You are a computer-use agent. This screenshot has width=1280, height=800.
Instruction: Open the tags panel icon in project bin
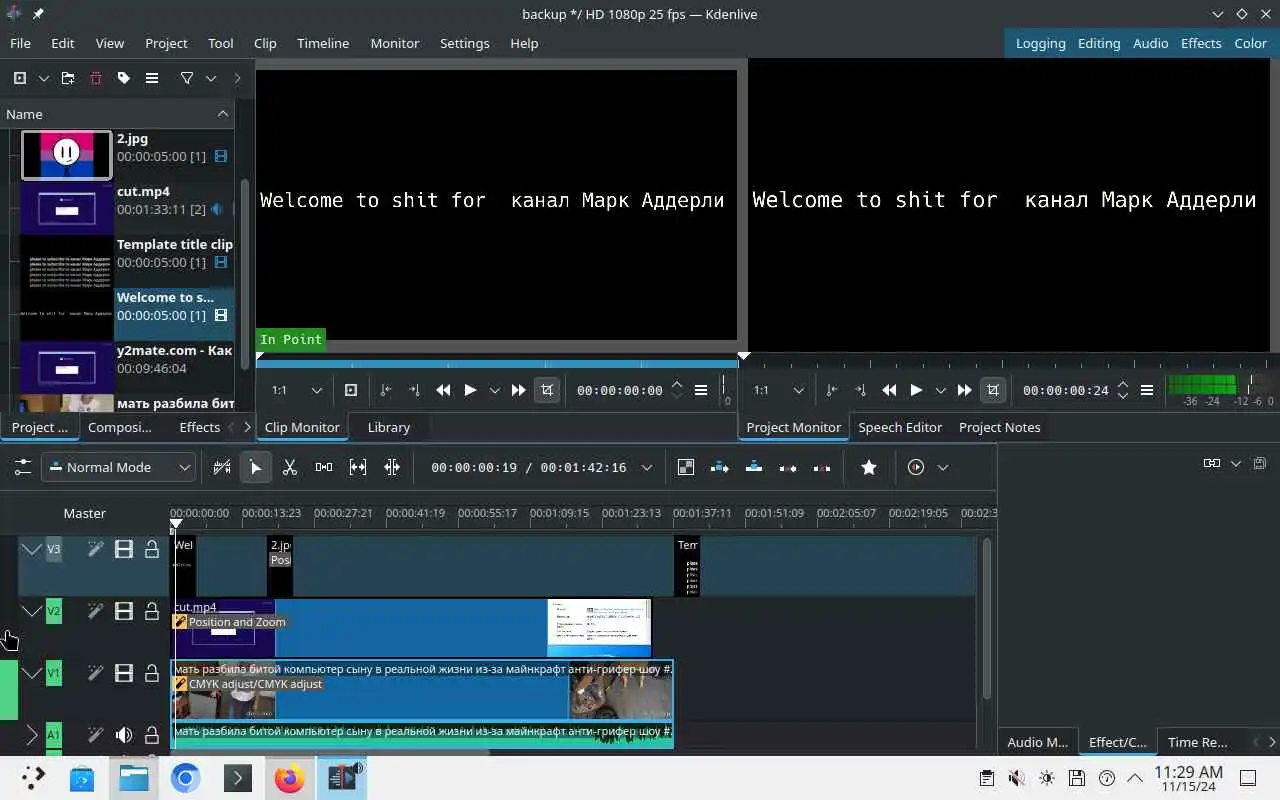click(124, 78)
